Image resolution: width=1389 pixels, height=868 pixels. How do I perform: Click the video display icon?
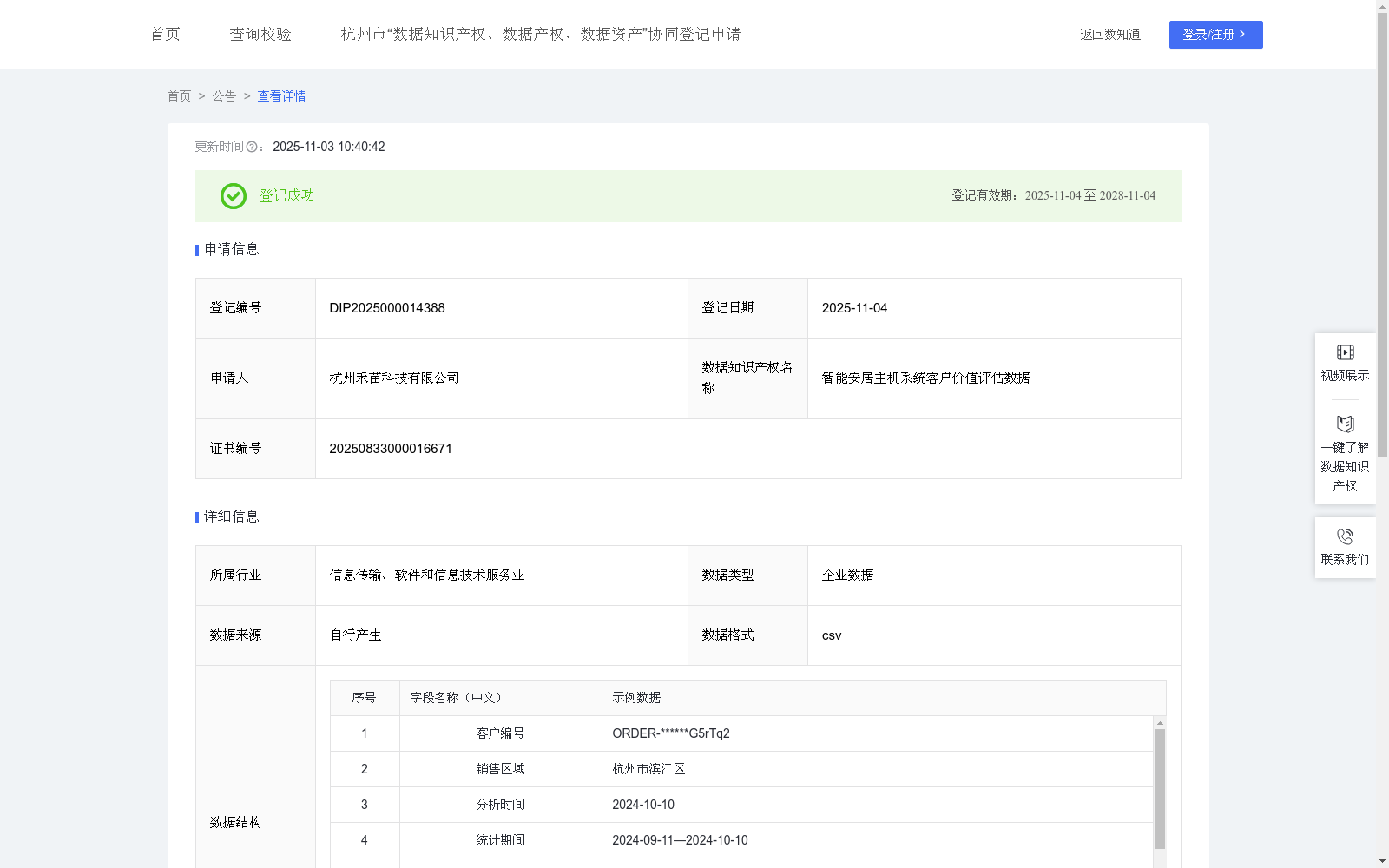coord(1345,352)
